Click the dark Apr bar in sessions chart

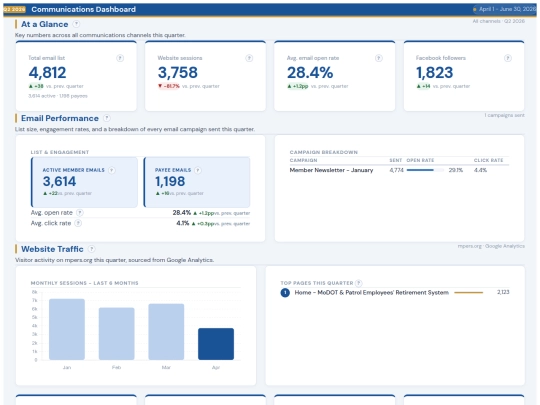coord(216,344)
